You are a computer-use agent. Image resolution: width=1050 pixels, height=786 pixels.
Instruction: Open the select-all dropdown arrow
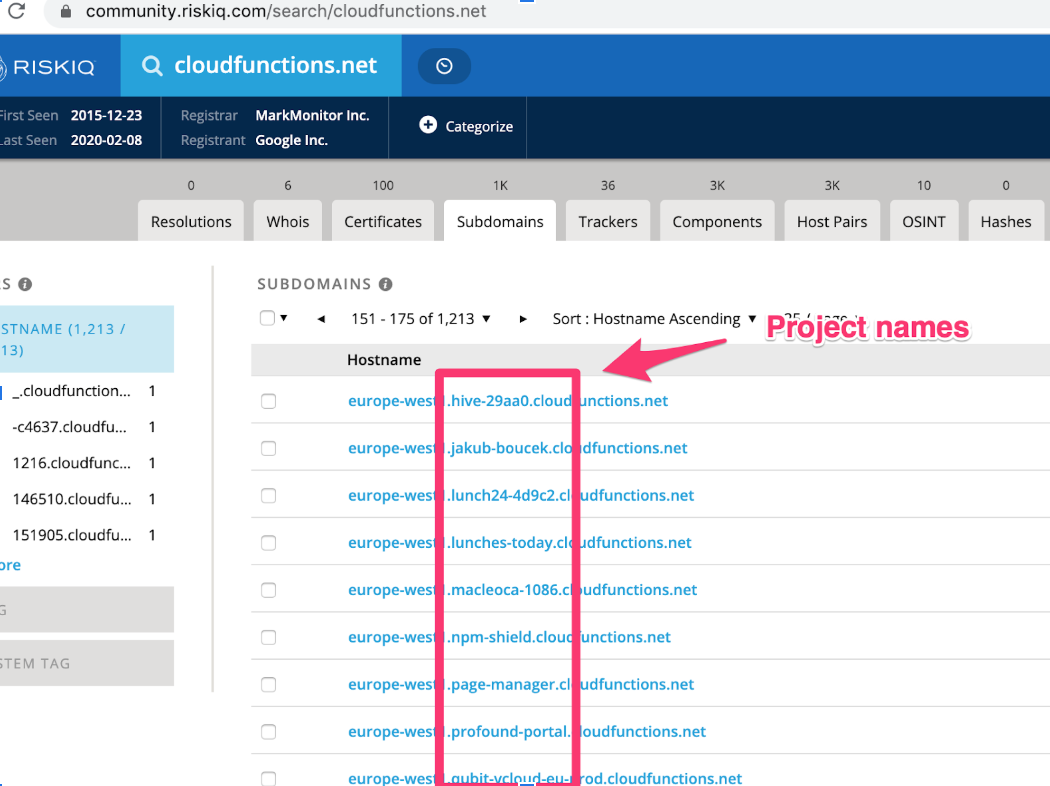[284, 318]
